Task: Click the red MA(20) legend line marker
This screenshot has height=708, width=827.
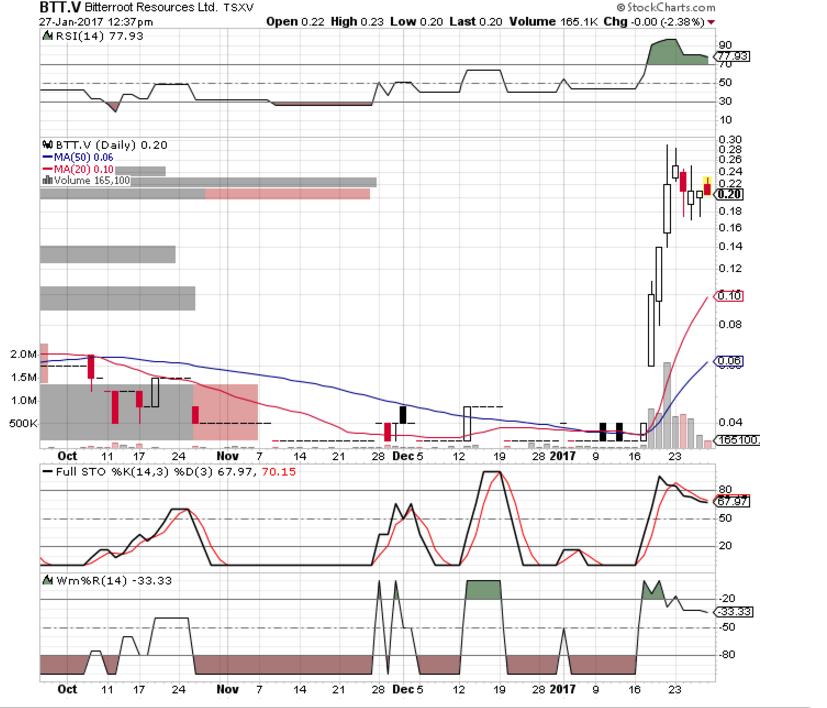Action: pyautogui.click(x=45, y=169)
